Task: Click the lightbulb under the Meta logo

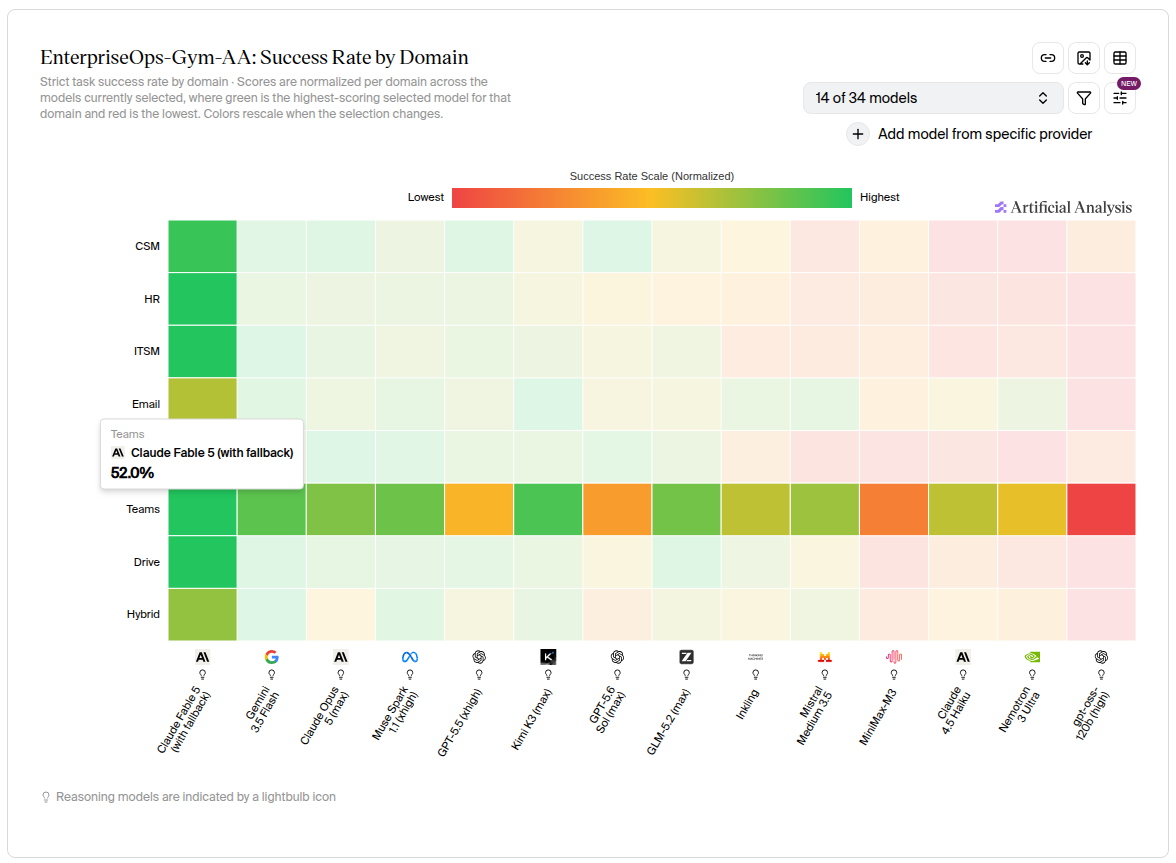Action: click(410, 675)
